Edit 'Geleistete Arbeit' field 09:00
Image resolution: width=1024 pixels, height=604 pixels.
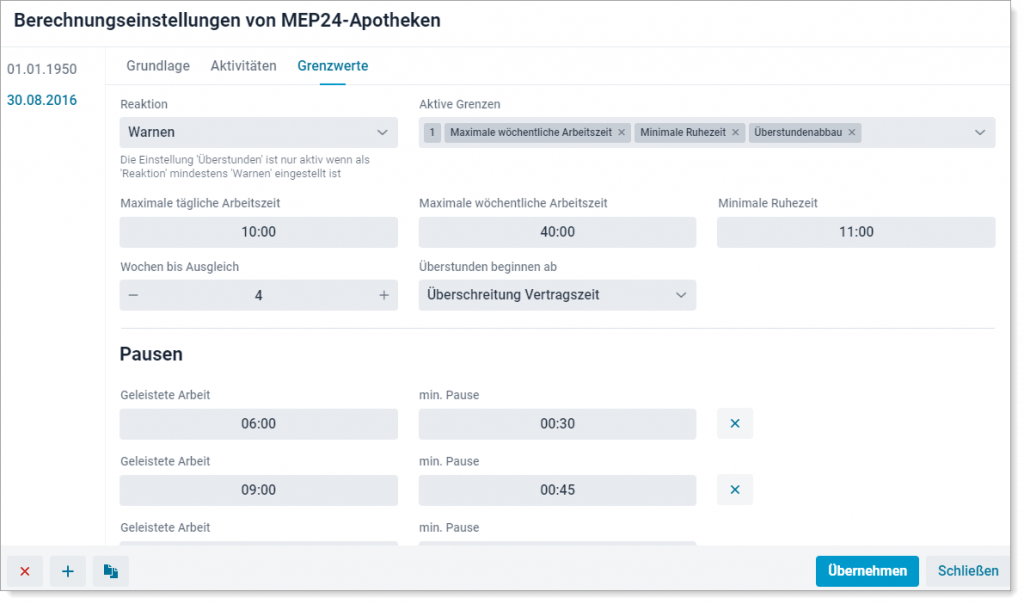(259, 490)
